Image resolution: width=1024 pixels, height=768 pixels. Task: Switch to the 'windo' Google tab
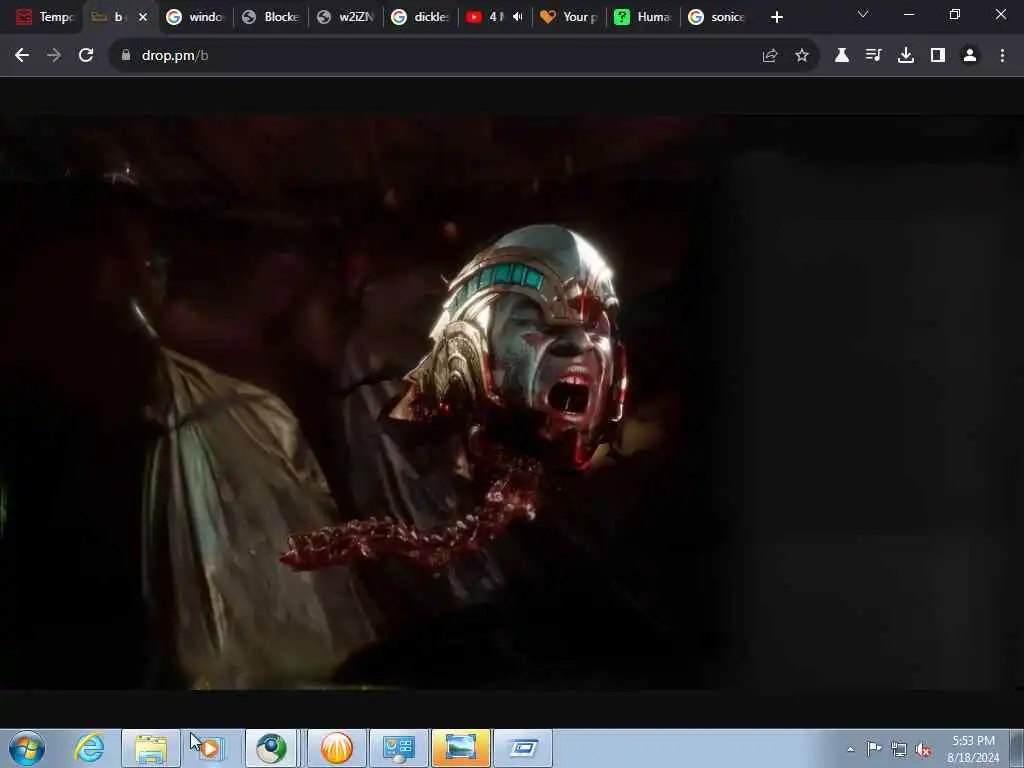[x=195, y=17]
